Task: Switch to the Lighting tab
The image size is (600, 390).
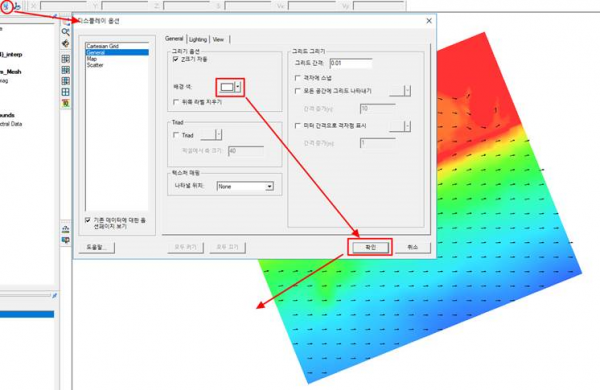Action: tap(198, 39)
